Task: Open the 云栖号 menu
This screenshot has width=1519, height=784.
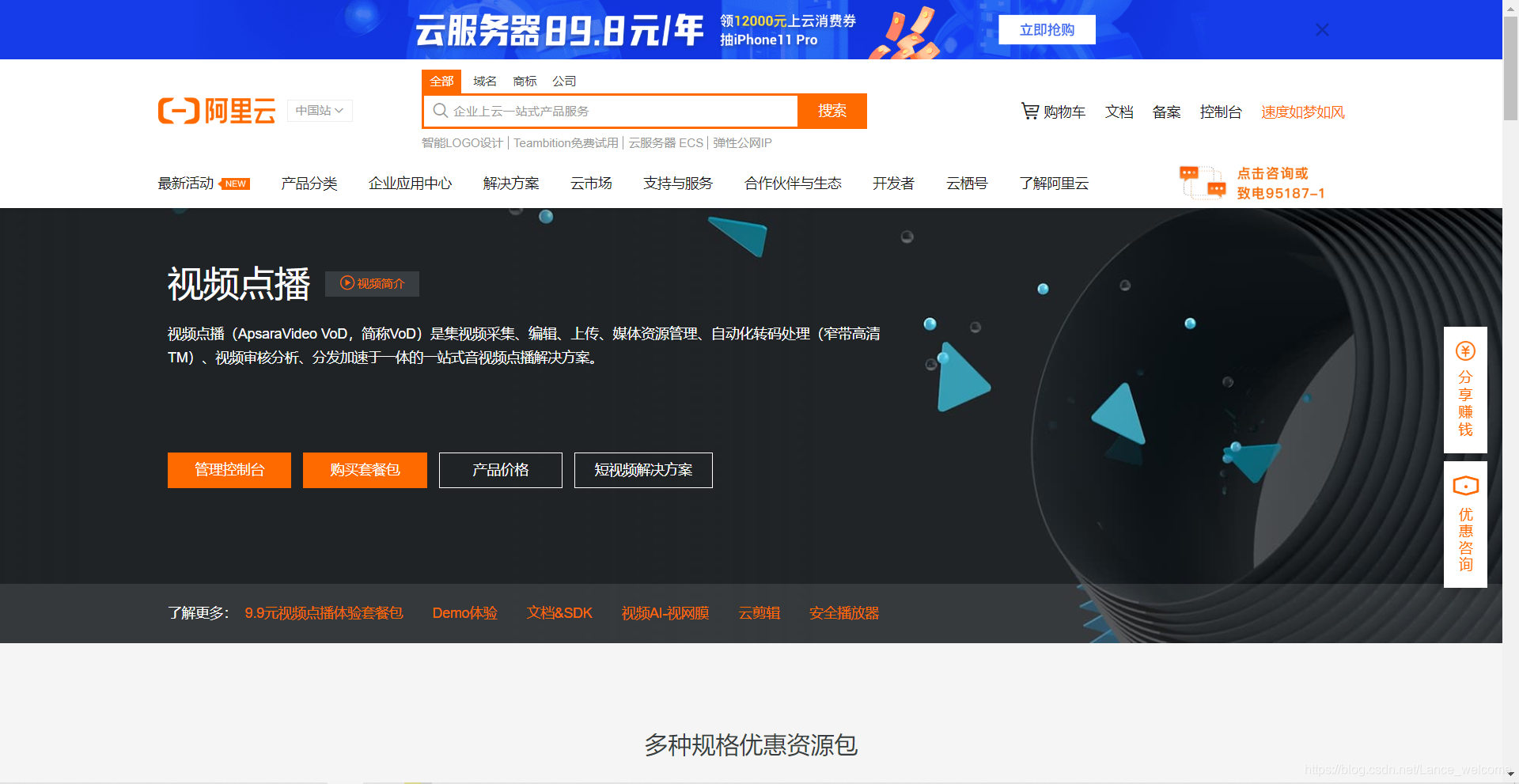Action: coord(967,184)
